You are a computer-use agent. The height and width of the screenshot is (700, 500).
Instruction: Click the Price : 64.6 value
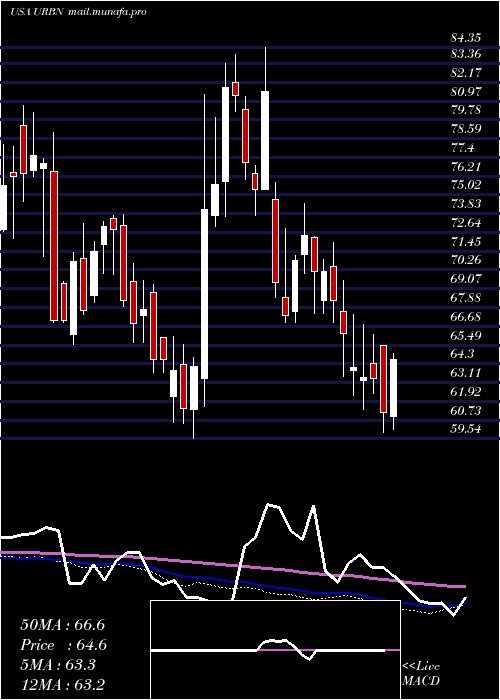click(63, 645)
